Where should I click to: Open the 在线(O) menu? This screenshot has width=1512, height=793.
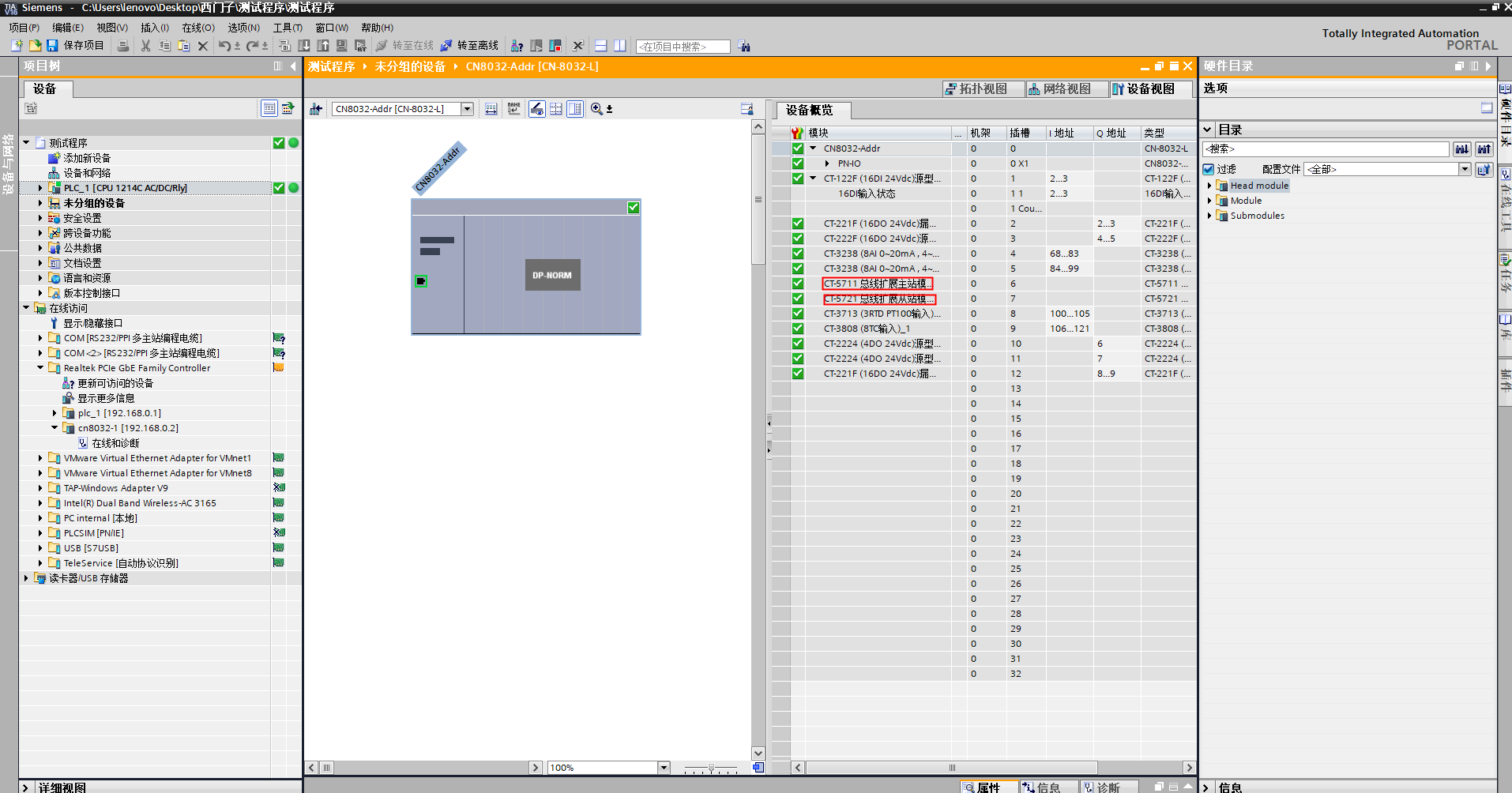197,28
